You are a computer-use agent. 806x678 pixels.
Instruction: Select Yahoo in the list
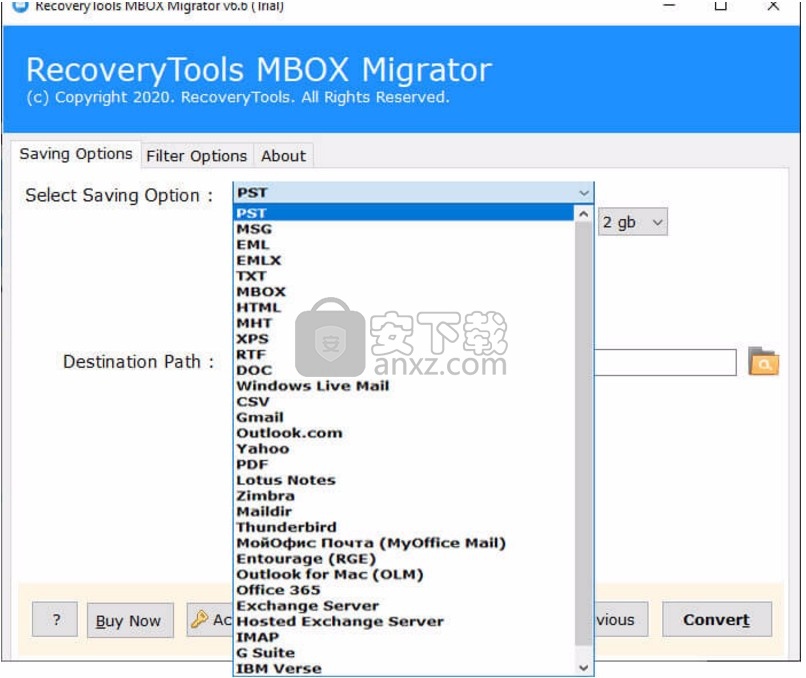(404, 448)
